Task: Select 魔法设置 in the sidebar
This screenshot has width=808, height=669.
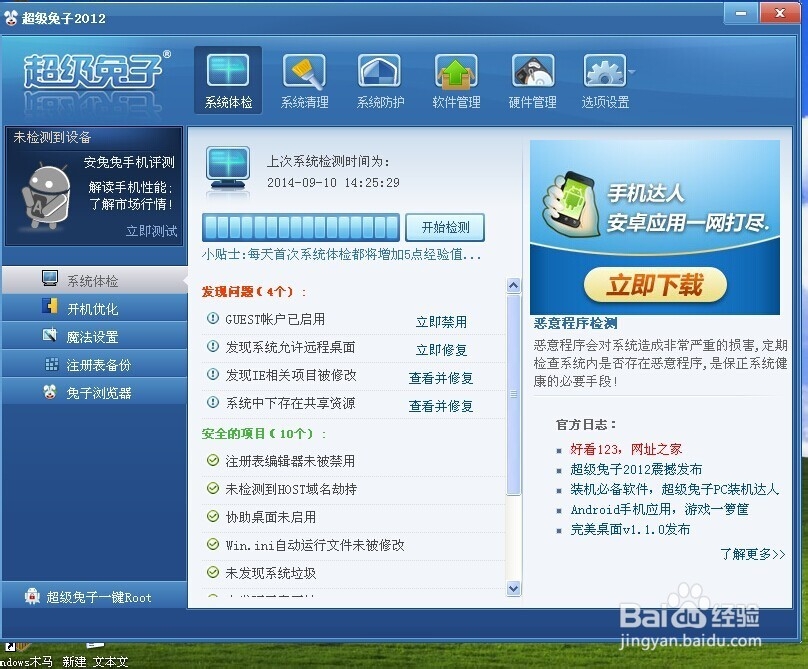Action: (x=95, y=337)
